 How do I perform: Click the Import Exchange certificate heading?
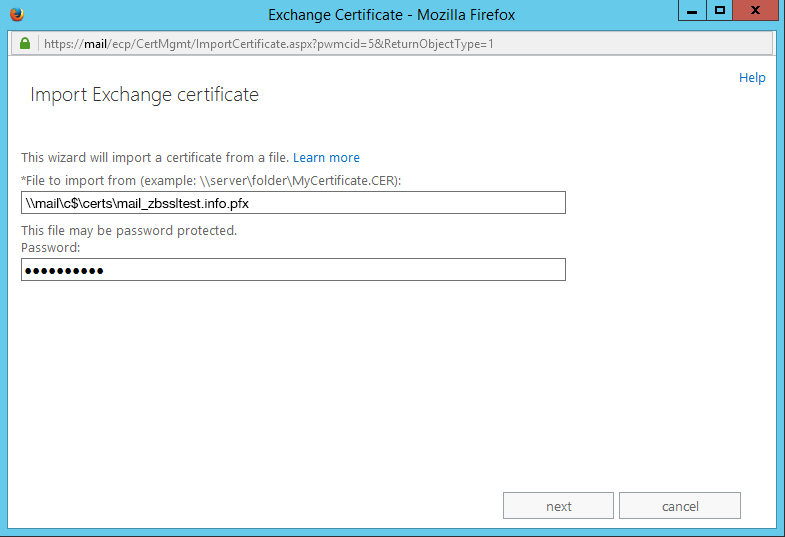click(x=144, y=95)
